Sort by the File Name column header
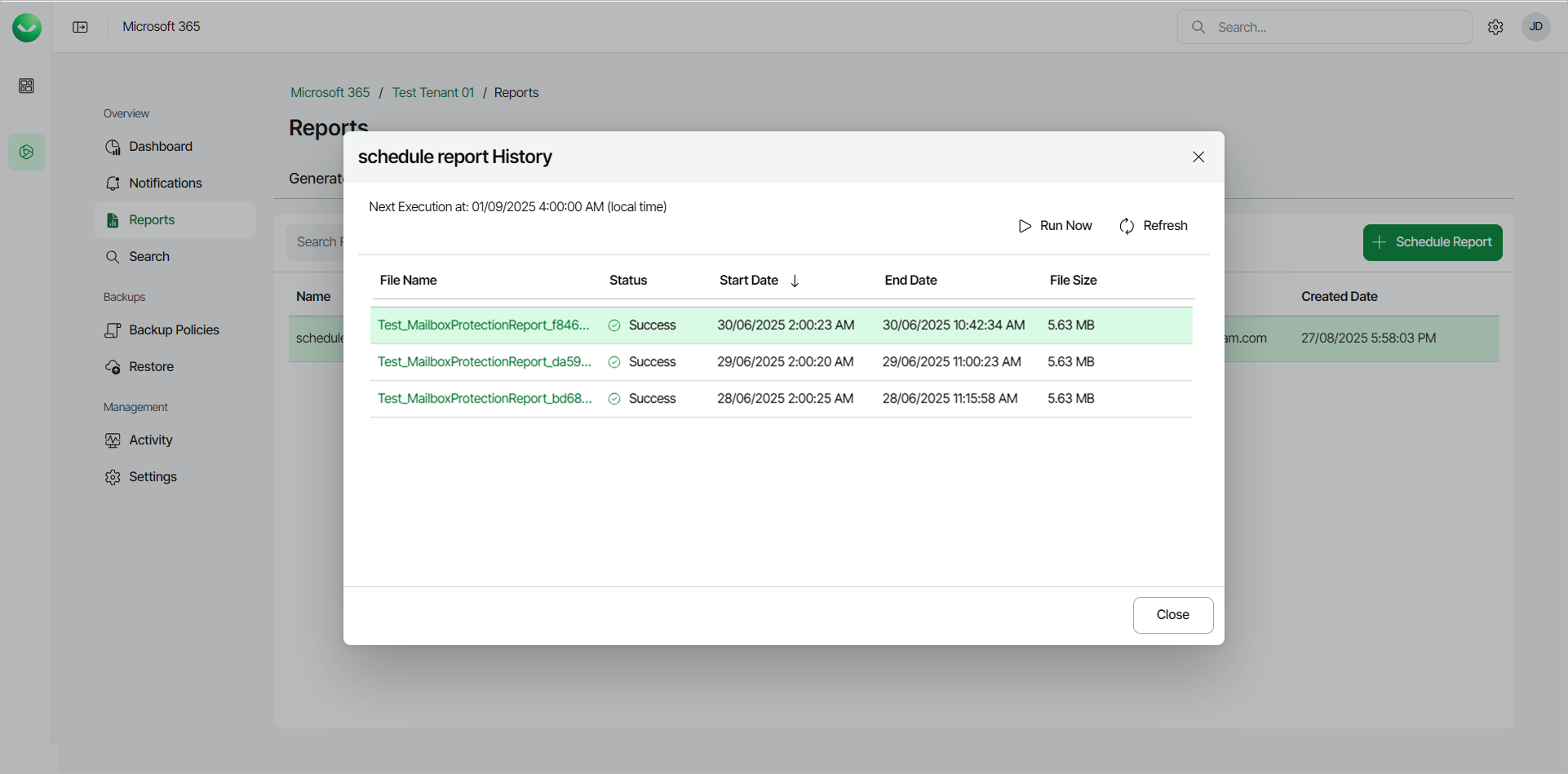This screenshot has height=774, width=1568. [x=408, y=281]
